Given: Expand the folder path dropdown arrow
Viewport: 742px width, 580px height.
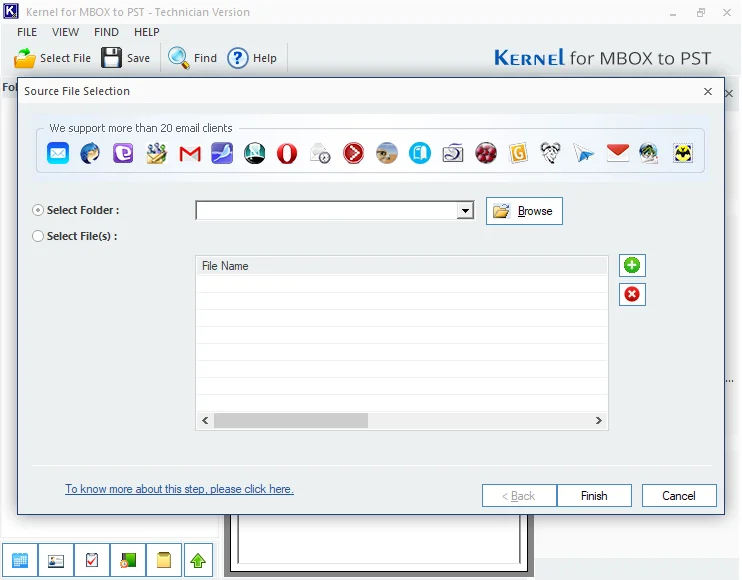Looking at the screenshot, I should tap(465, 211).
